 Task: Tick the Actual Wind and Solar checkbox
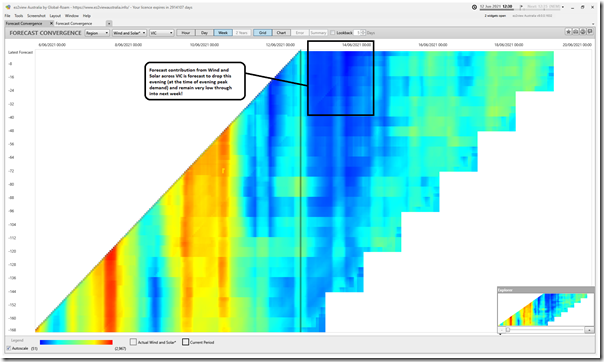coord(133,342)
